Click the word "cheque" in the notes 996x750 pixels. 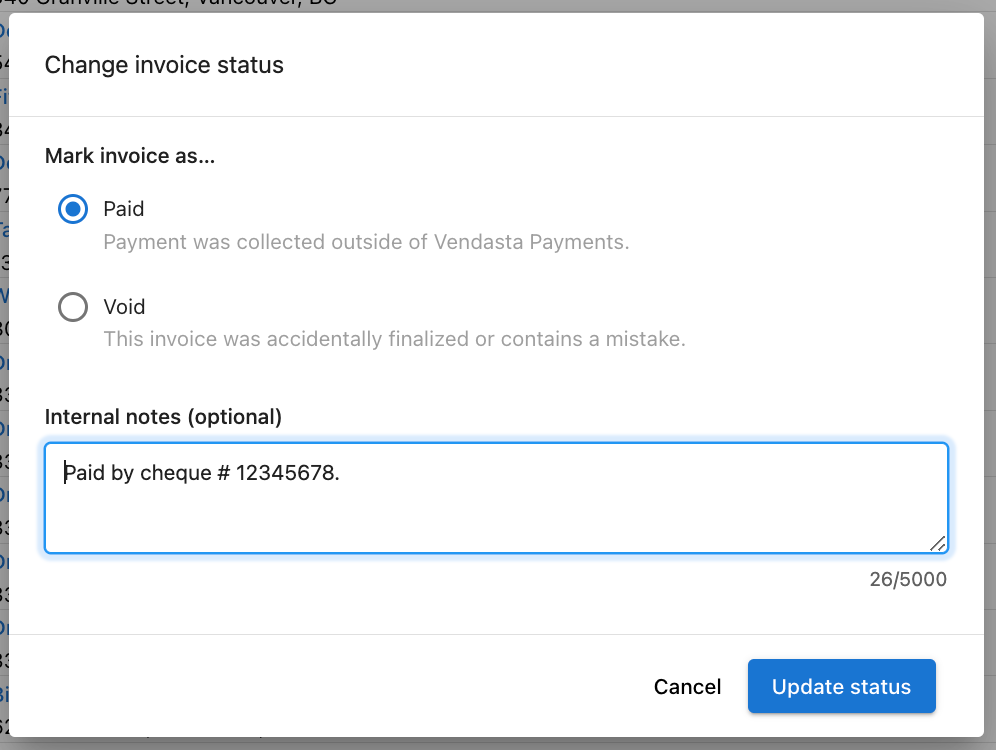point(175,474)
